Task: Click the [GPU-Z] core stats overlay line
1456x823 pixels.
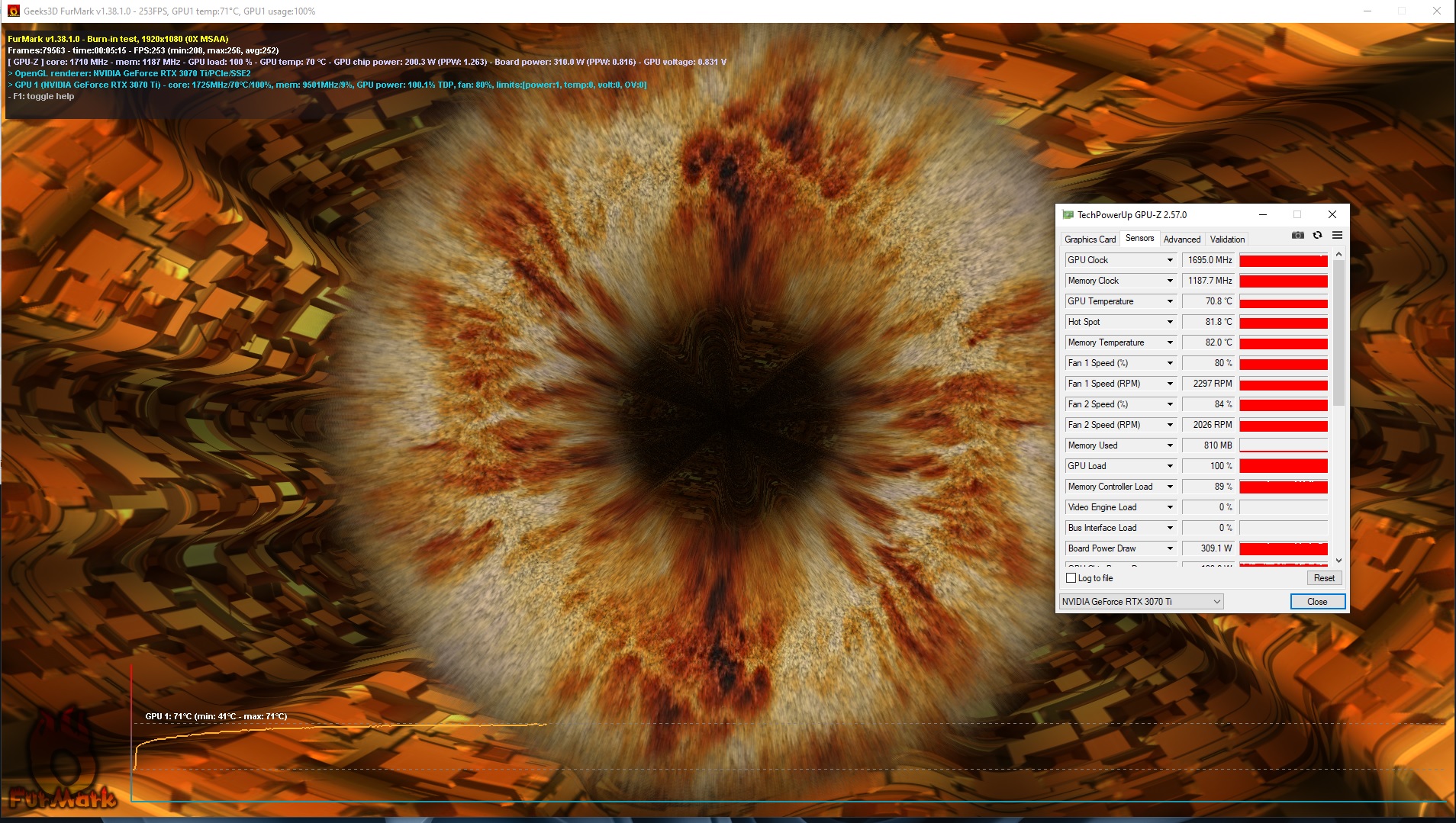Action: click(x=367, y=63)
